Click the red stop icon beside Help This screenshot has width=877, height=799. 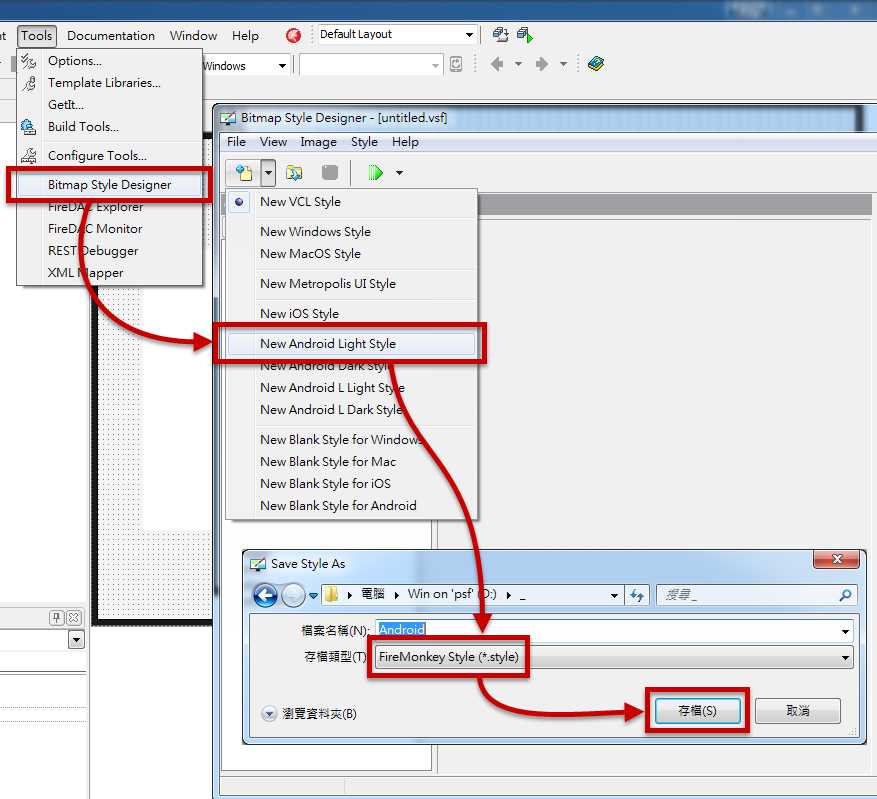coord(293,35)
